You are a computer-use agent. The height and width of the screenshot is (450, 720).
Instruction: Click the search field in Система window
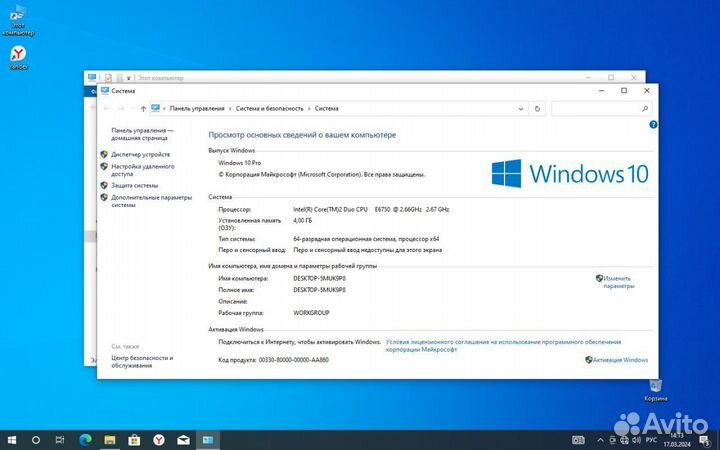point(602,109)
